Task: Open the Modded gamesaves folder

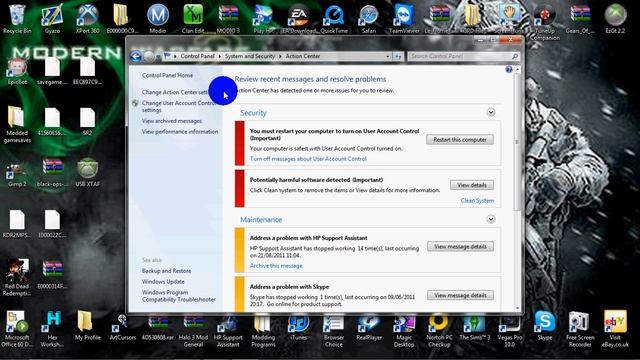Action: pos(17,124)
